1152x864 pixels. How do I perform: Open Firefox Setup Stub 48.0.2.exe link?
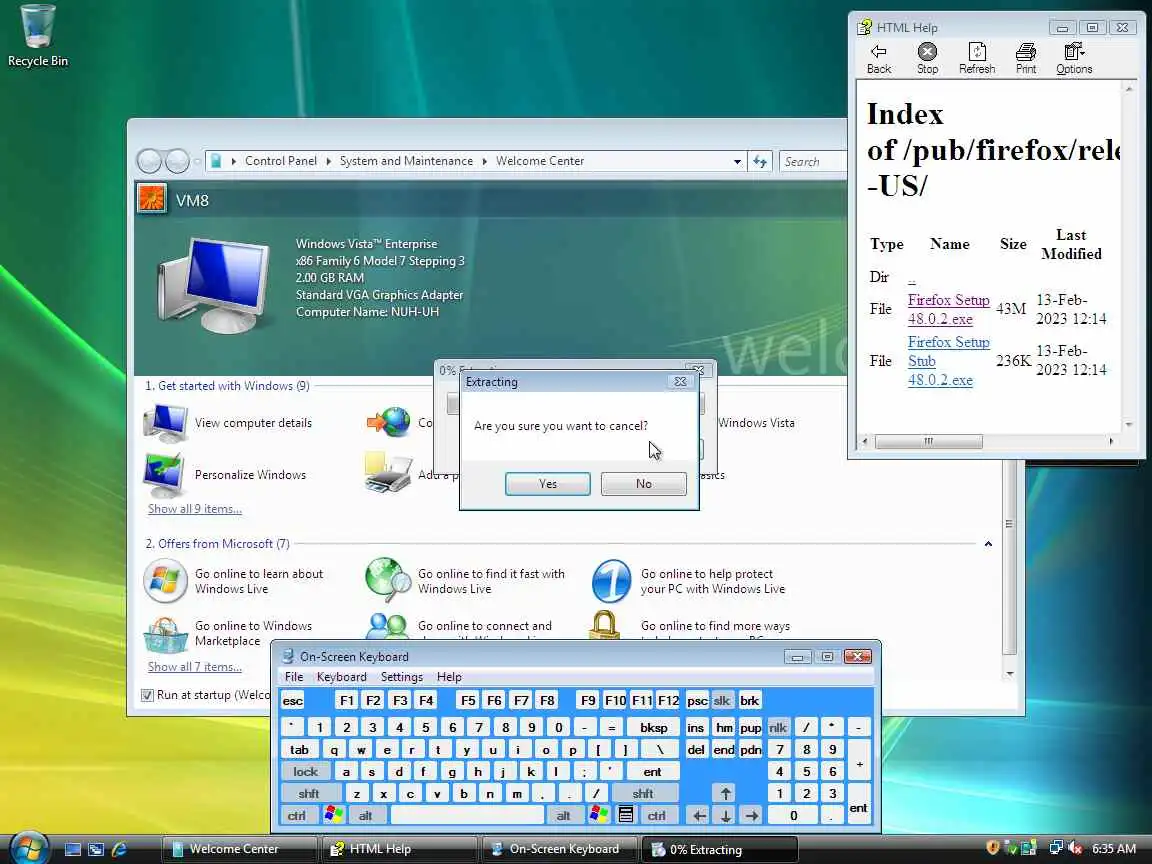[948, 361]
